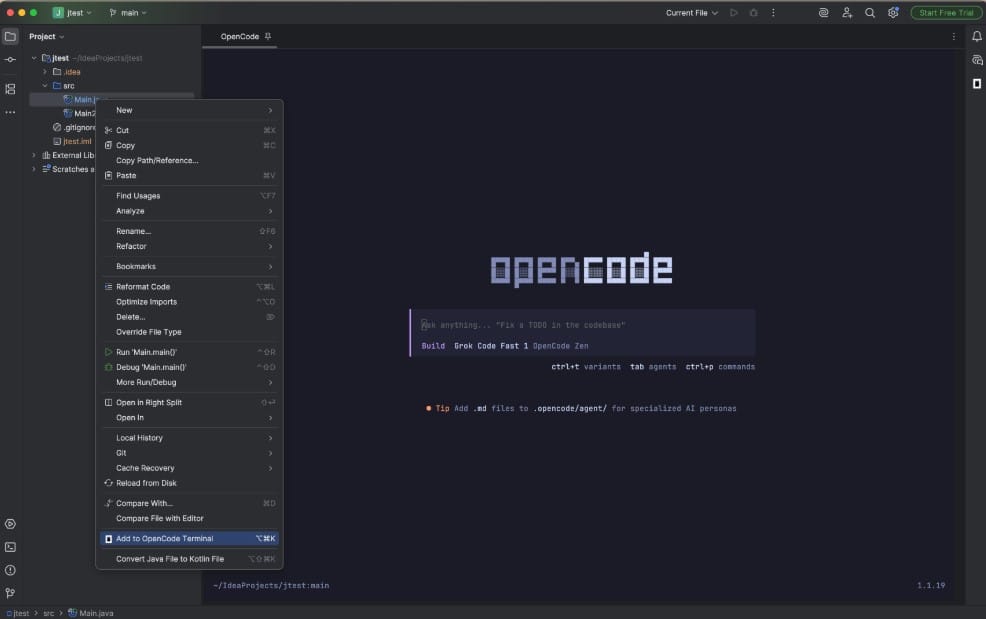Open the main branch dropdown
This screenshot has height=619, width=986.
pyautogui.click(x=128, y=13)
